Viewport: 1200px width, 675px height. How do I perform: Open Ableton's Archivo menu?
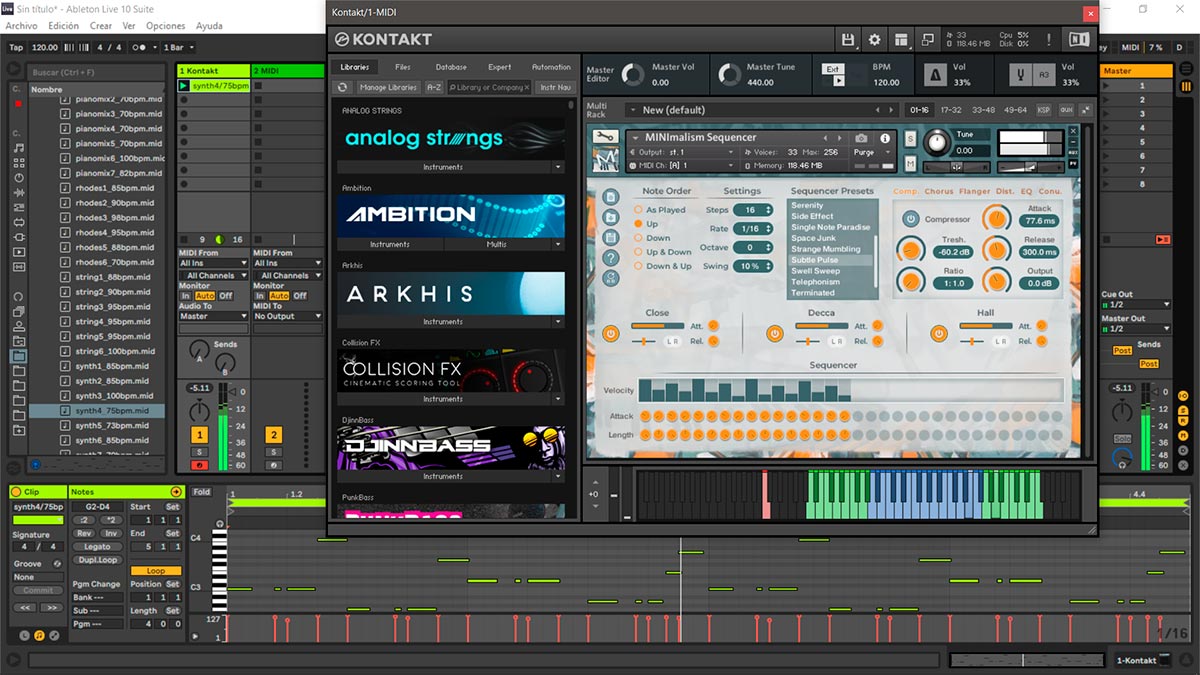click(x=22, y=26)
